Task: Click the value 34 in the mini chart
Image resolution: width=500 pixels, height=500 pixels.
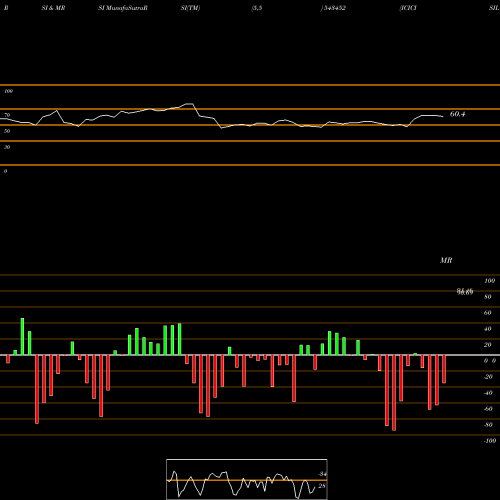Action: (322, 474)
